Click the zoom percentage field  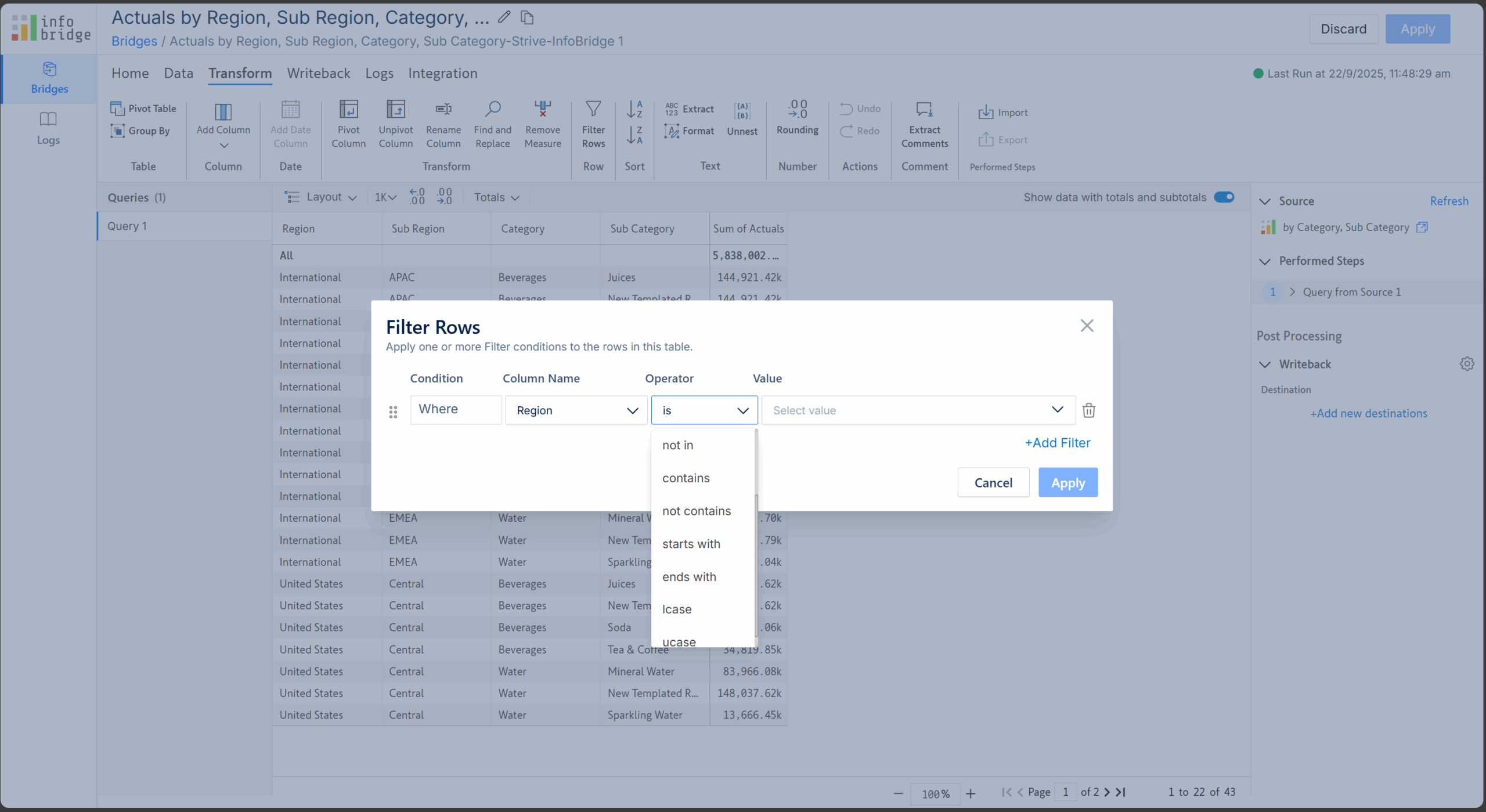pyautogui.click(x=935, y=793)
